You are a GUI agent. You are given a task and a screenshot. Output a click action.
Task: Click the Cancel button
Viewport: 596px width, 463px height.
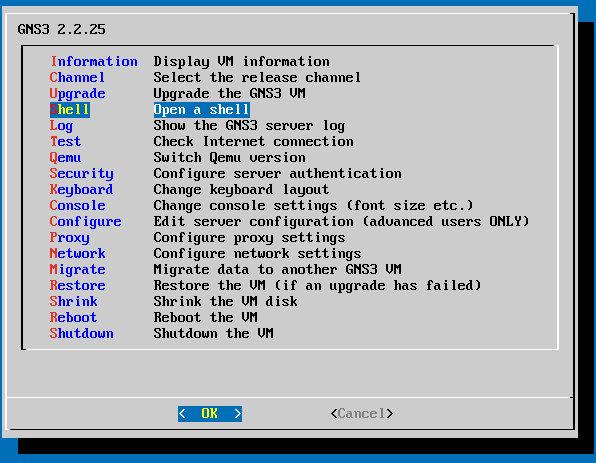(362, 414)
